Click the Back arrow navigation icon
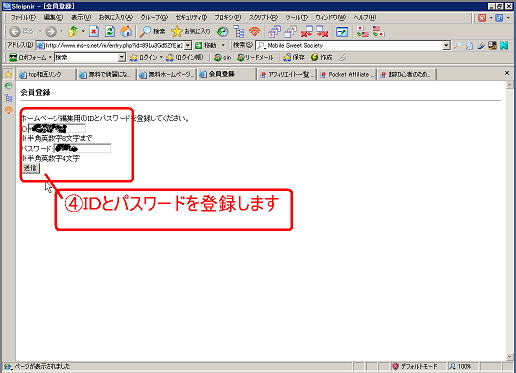This screenshot has height=373, width=516. click(x=15, y=32)
